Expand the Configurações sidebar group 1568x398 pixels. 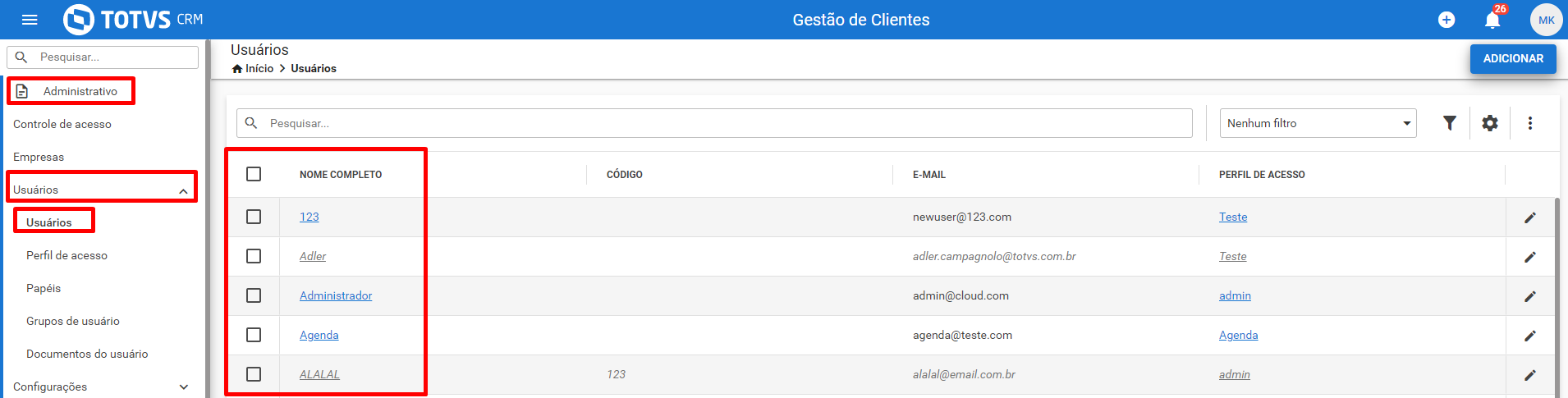(x=183, y=387)
